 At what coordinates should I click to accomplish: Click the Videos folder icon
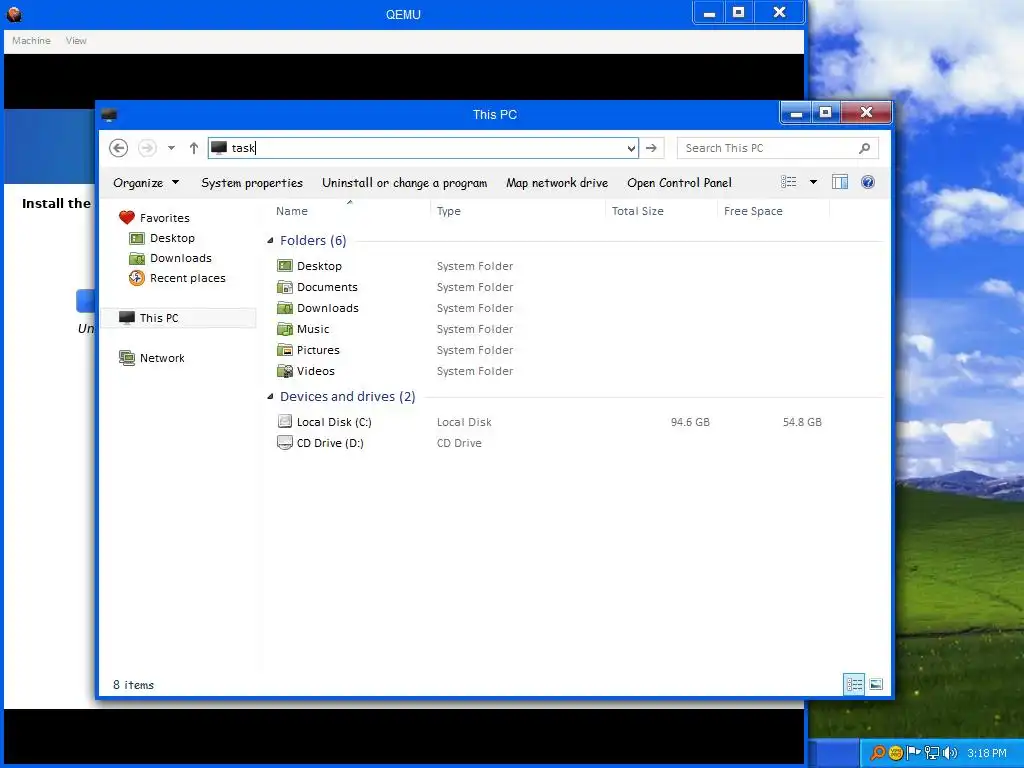pyautogui.click(x=285, y=371)
